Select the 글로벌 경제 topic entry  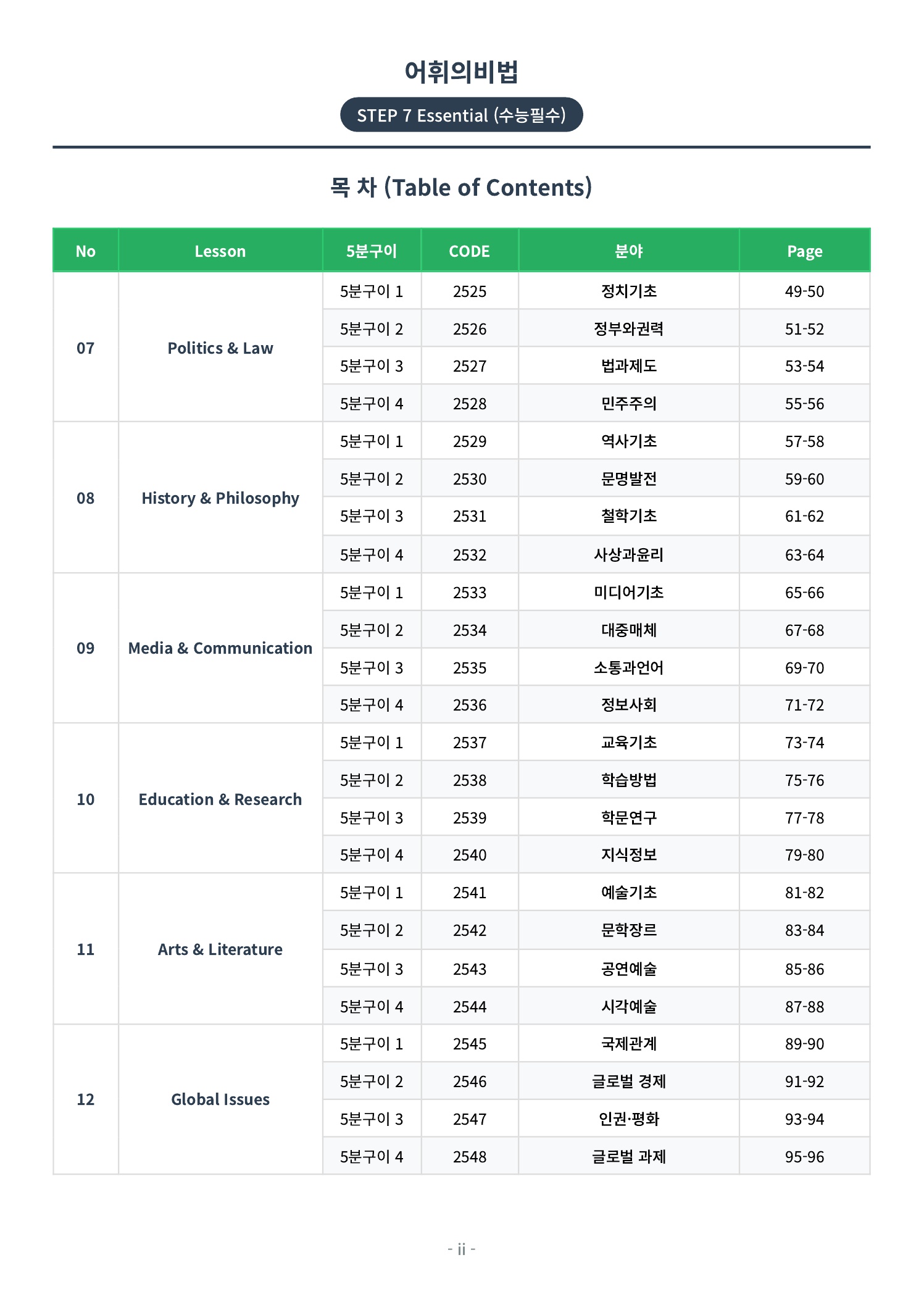[629, 1081]
